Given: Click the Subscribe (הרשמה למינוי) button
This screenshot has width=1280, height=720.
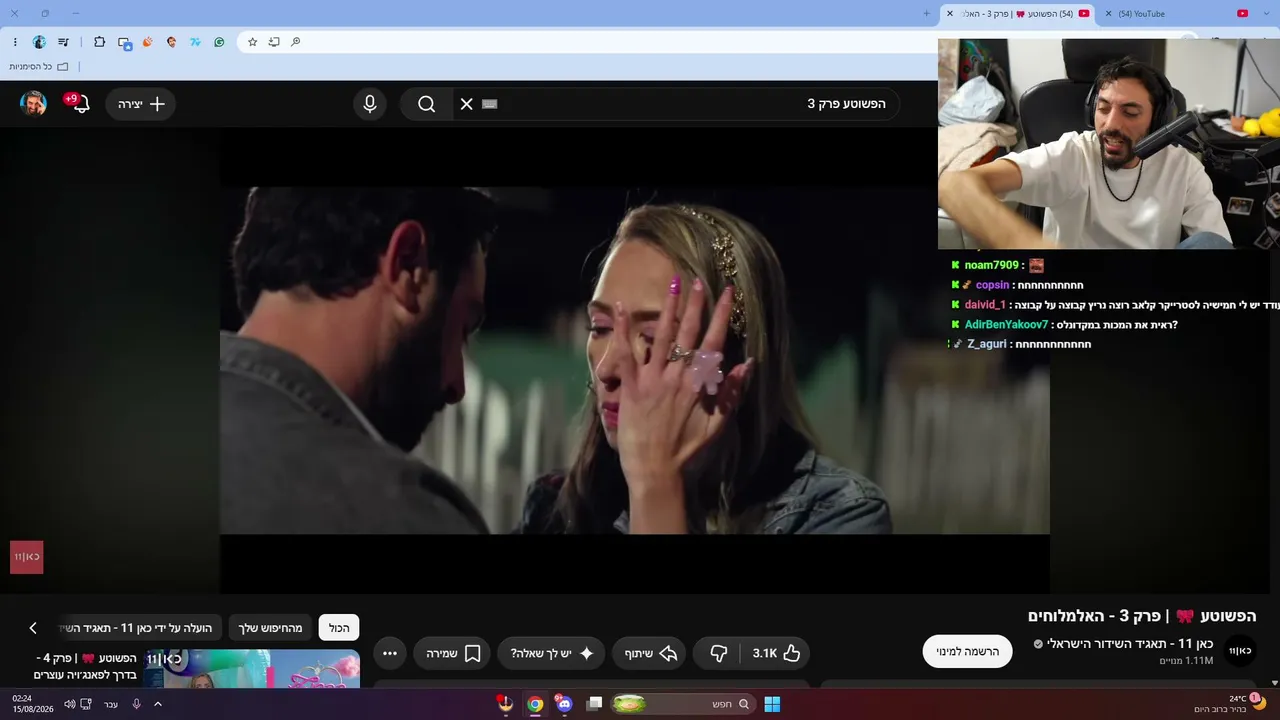Looking at the screenshot, I should (967, 652).
